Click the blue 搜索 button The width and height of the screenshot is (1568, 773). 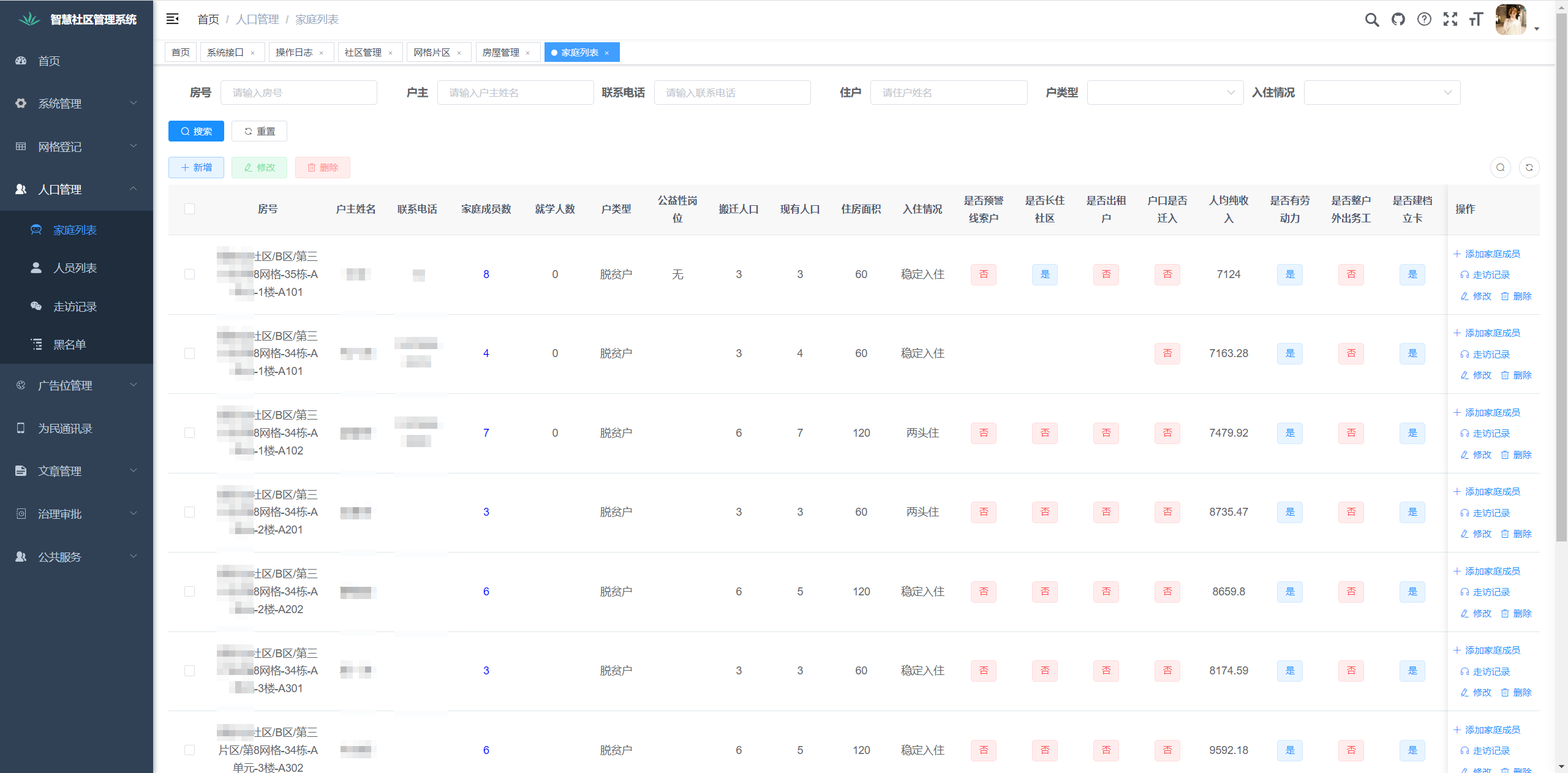(x=196, y=131)
